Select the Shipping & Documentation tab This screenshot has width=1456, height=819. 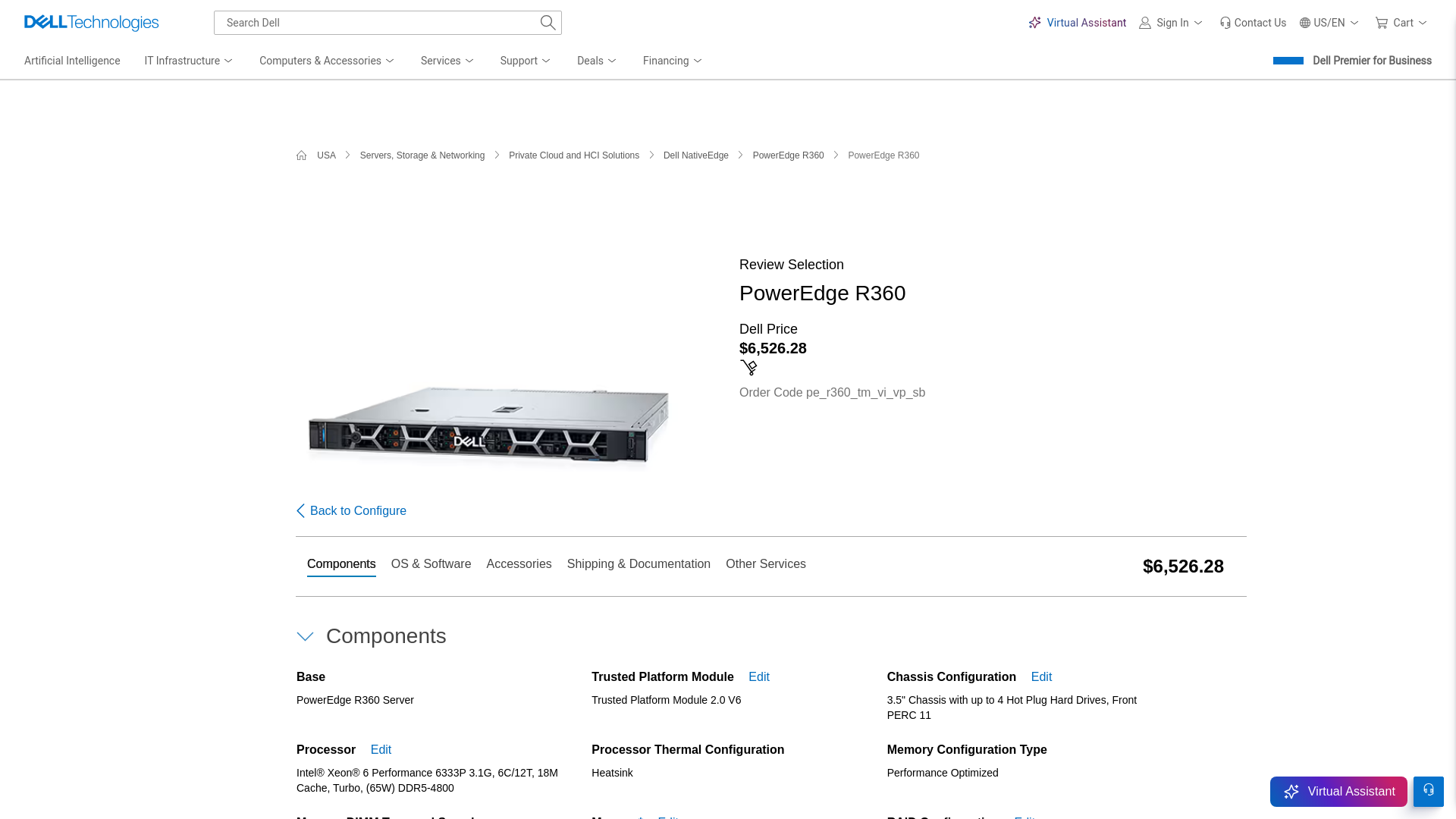point(639,564)
